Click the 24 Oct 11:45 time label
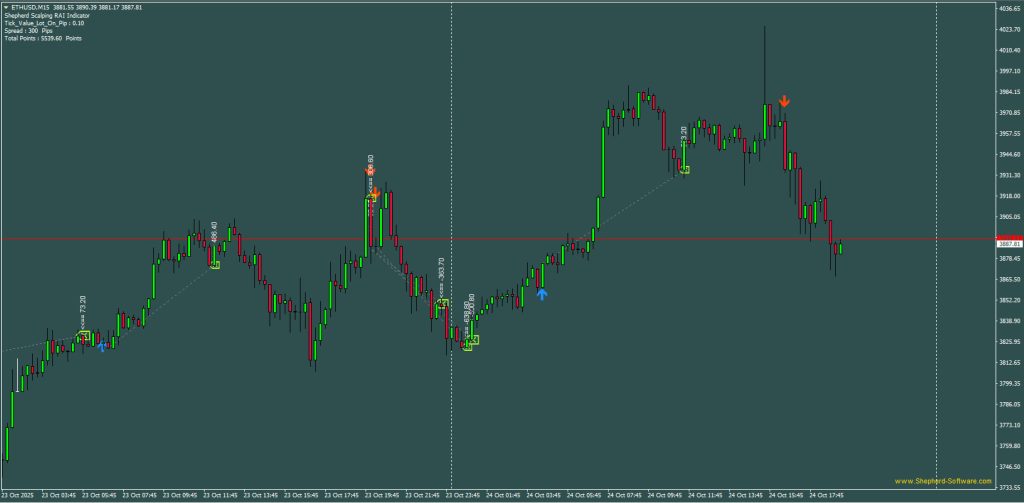This screenshot has width=1024, height=503. pos(707,495)
